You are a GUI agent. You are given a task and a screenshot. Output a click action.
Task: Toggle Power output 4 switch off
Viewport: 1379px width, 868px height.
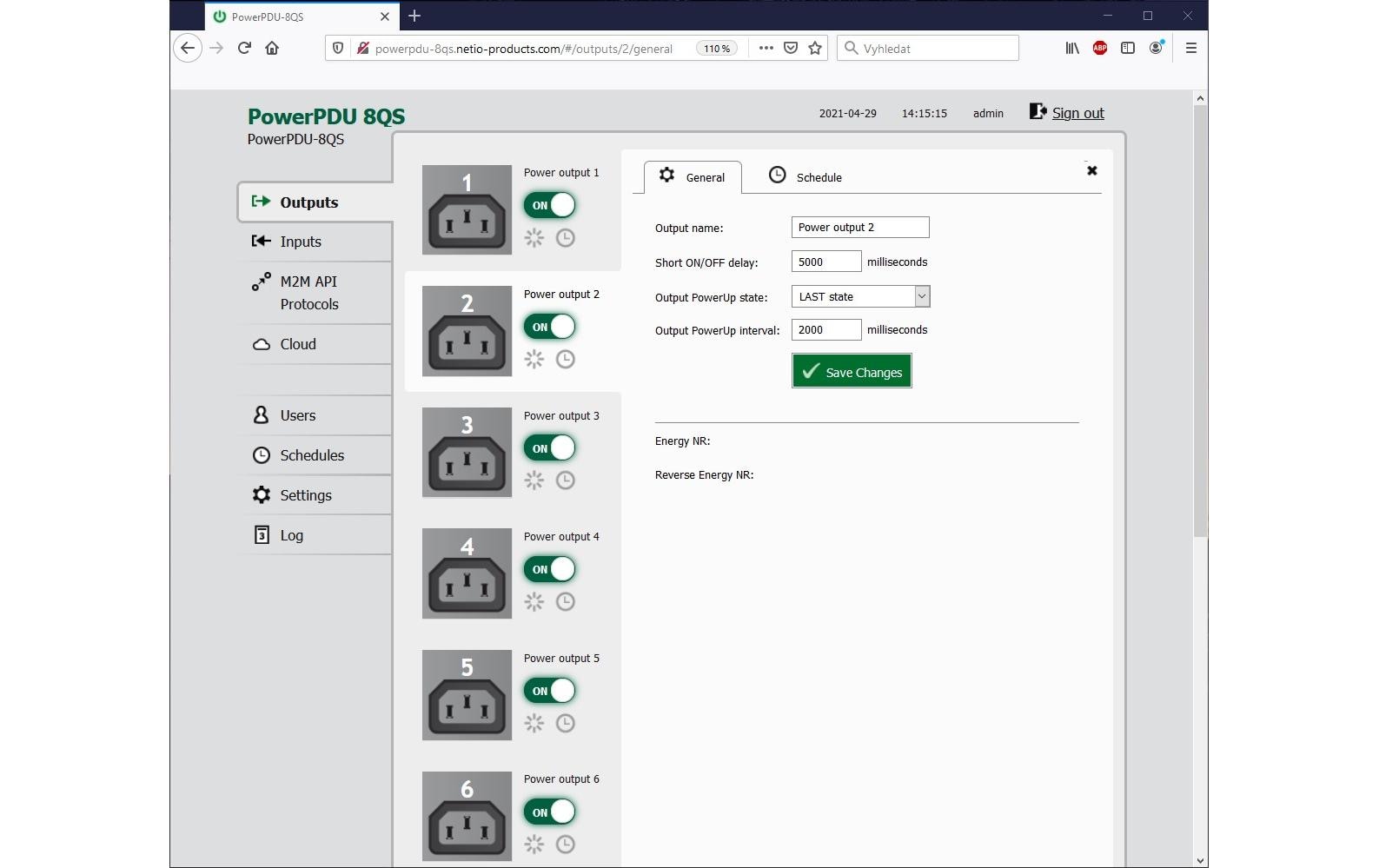[x=550, y=569]
